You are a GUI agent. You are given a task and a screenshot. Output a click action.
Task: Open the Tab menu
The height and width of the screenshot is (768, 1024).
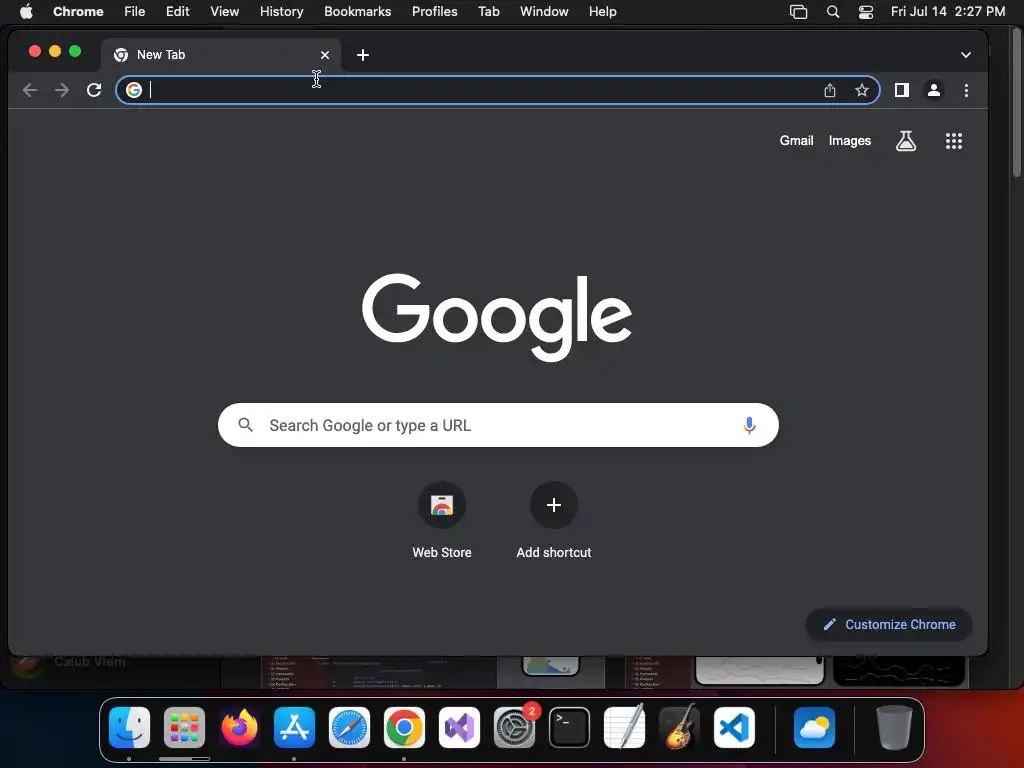point(489,12)
